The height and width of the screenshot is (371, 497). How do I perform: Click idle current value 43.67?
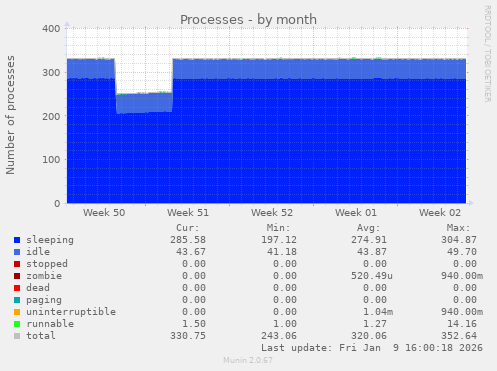click(191, 252)
